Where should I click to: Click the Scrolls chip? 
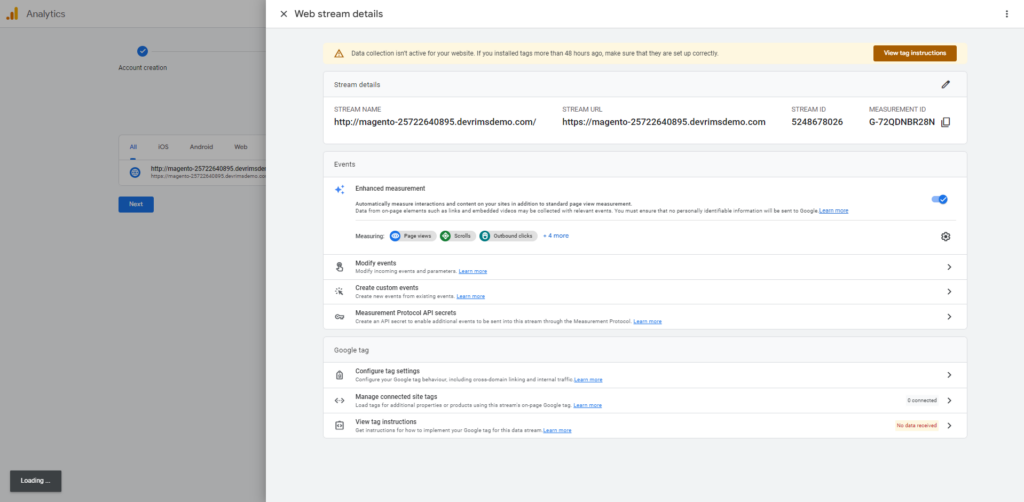point(456,236)
